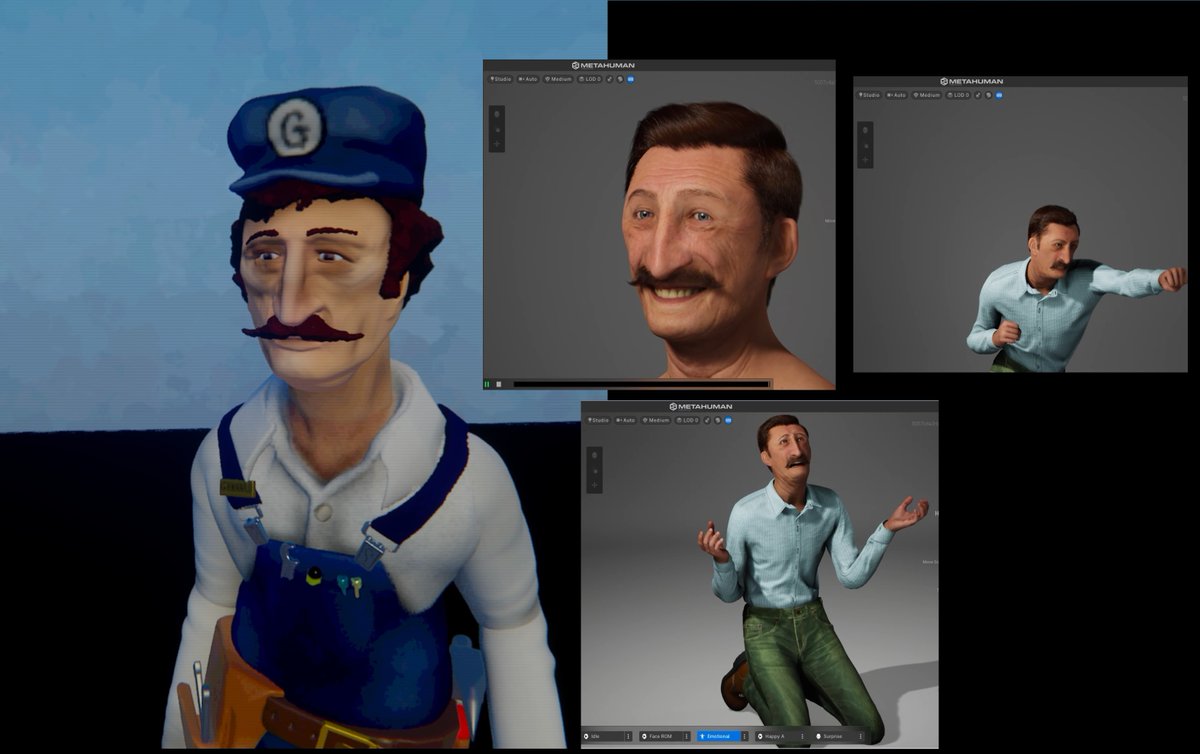Click top viewport tool icon in punching pose window
Viewport: 1200px width, 754px height.
tap(865, 130)
